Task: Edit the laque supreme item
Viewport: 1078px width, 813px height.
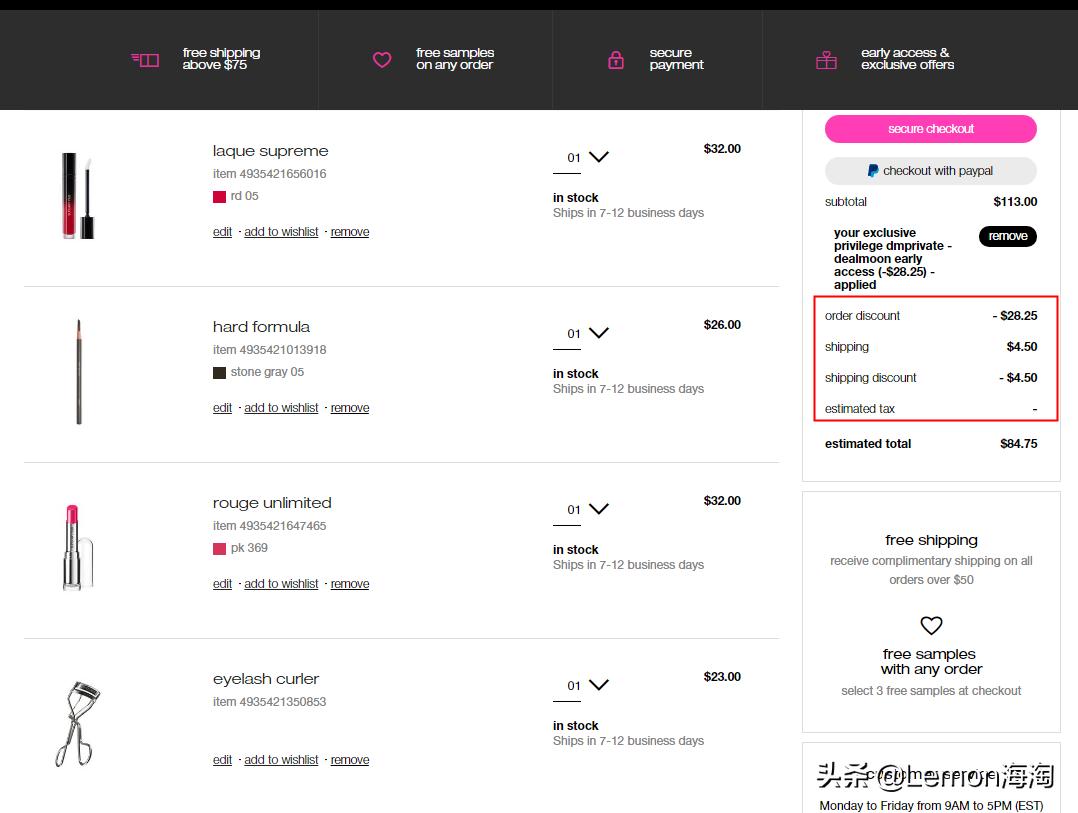Action: tap(222, 232)
